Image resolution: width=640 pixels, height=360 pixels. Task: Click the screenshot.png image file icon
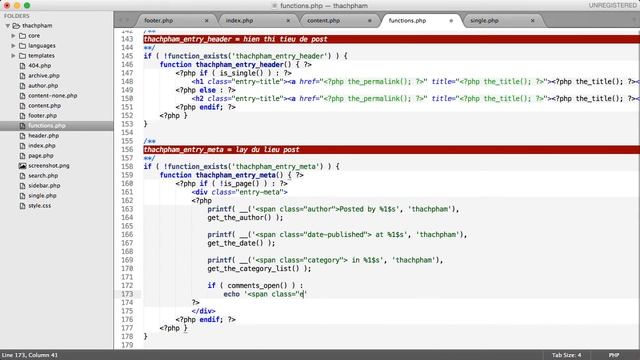tap(22, 166)
